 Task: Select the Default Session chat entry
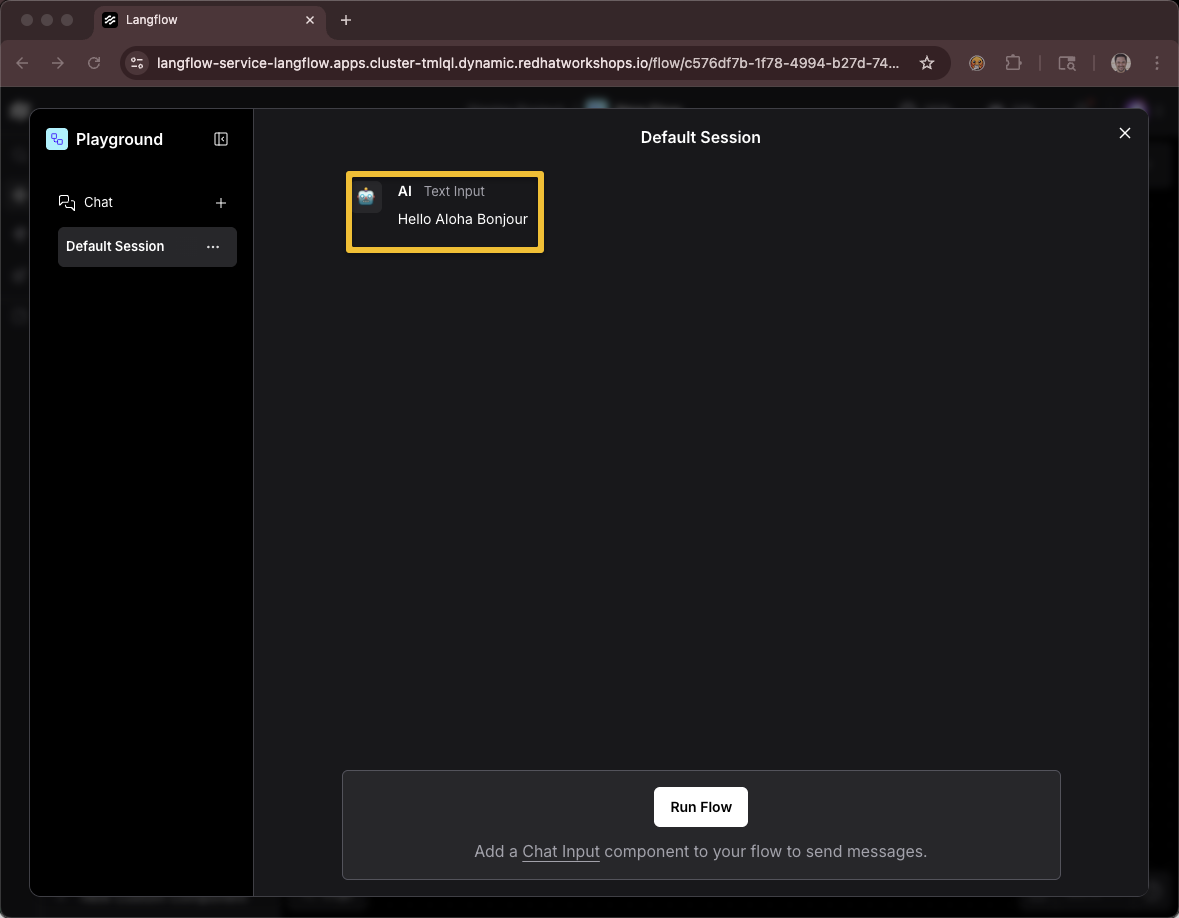click(x=114, y=246)
